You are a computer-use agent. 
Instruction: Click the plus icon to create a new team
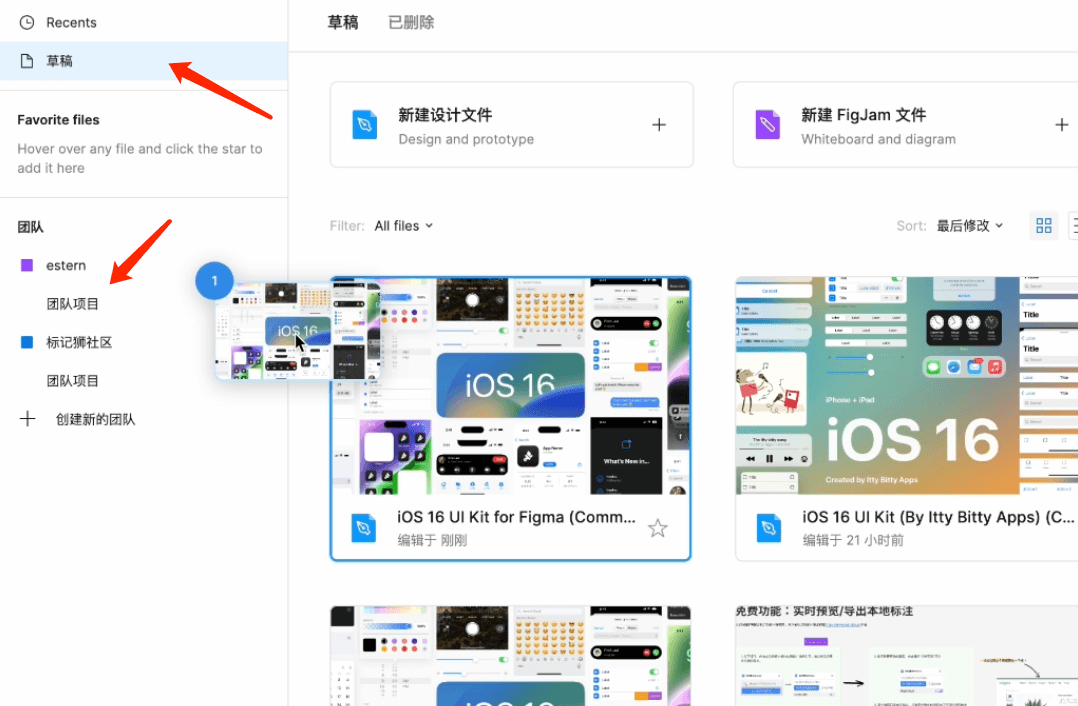click(x=27, y=418)
